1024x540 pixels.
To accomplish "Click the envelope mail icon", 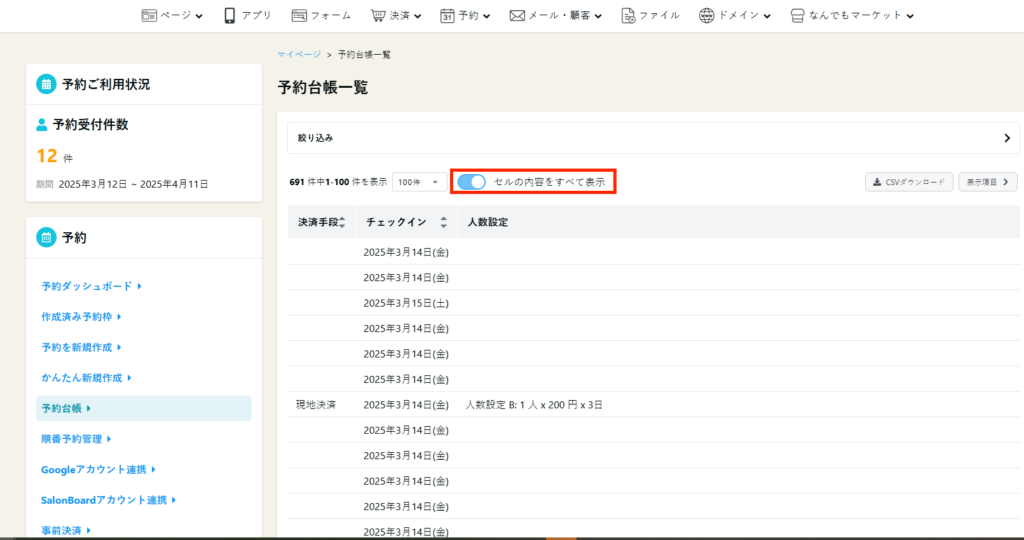I will 517,15.
